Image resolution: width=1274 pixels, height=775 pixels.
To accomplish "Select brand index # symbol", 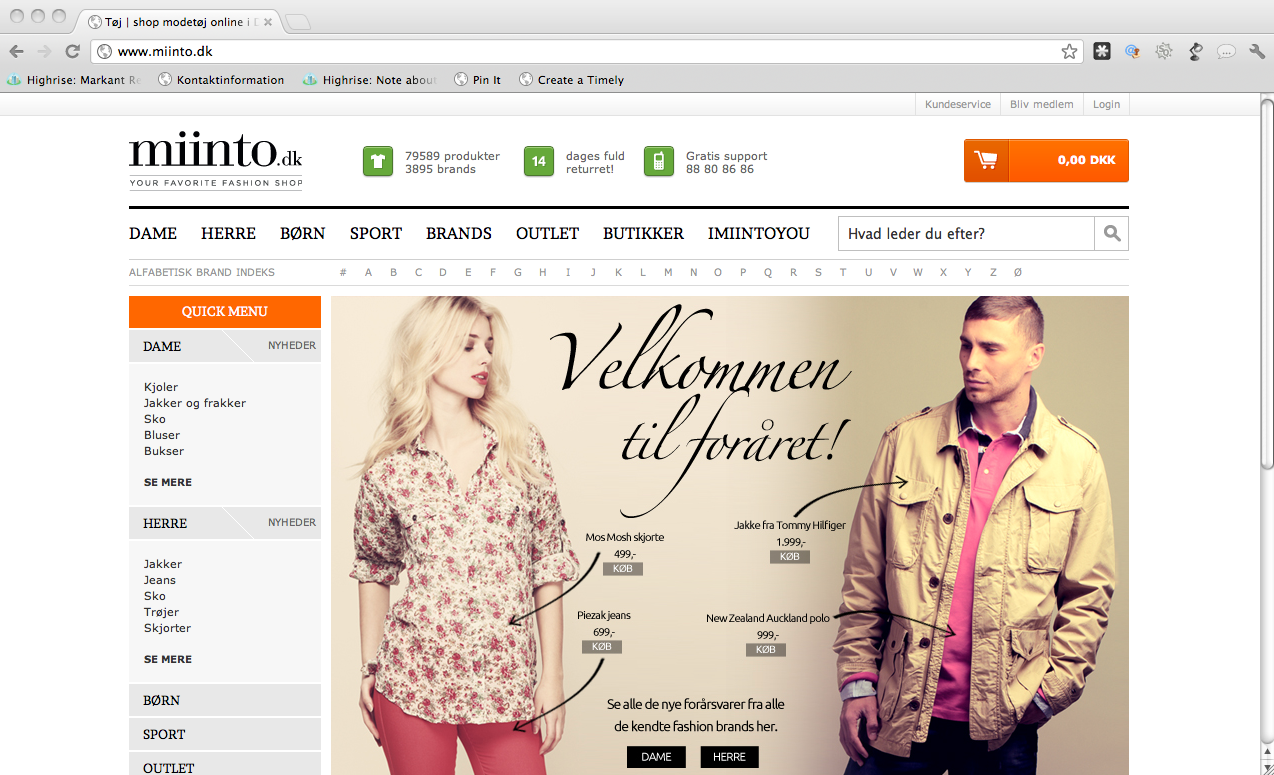I will click(x=343, y=272).
